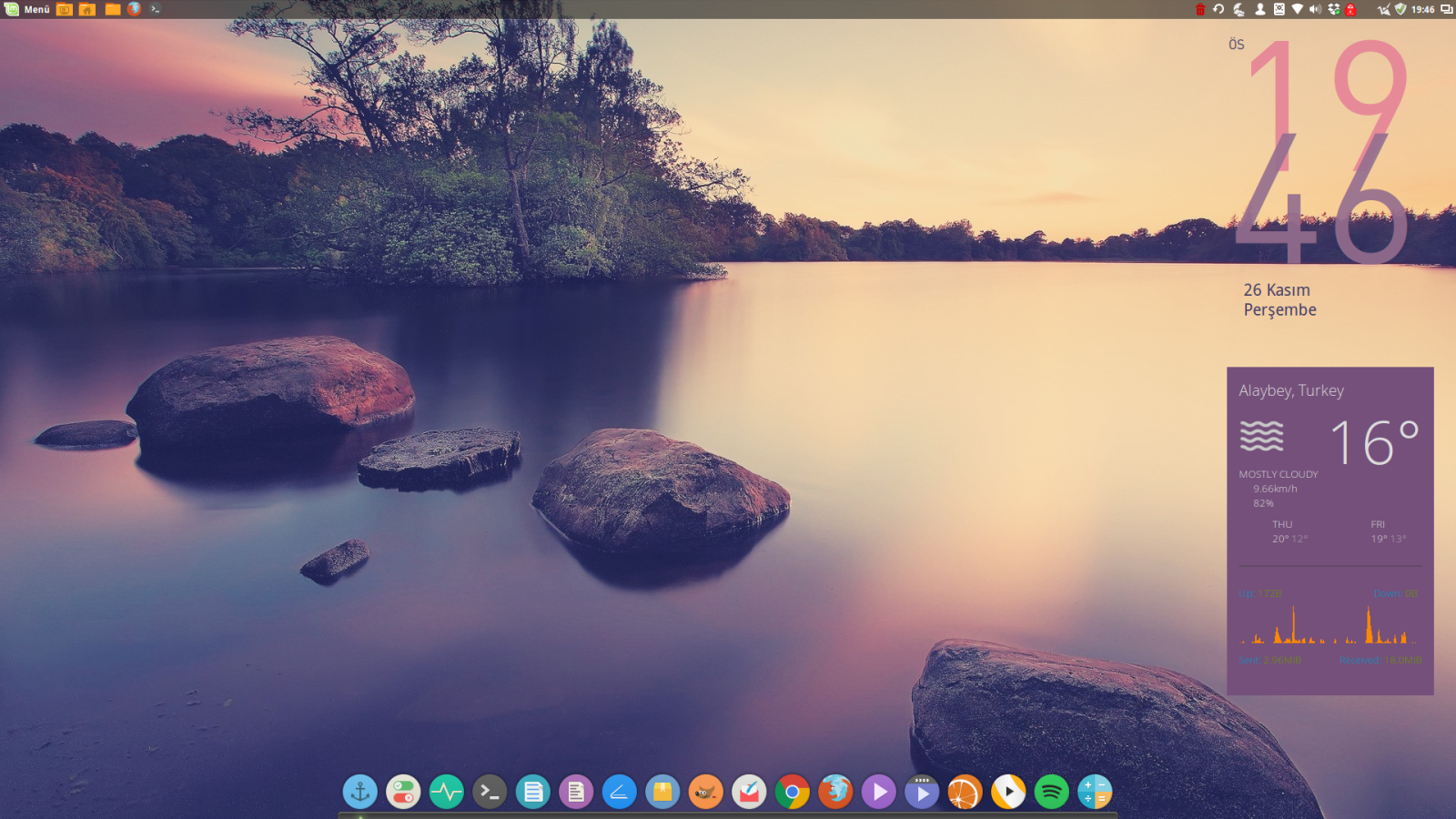Viewport: 1456px width, 819px height.
Task: Open the Menü button in the top panel
Action: tap(27, 9)
